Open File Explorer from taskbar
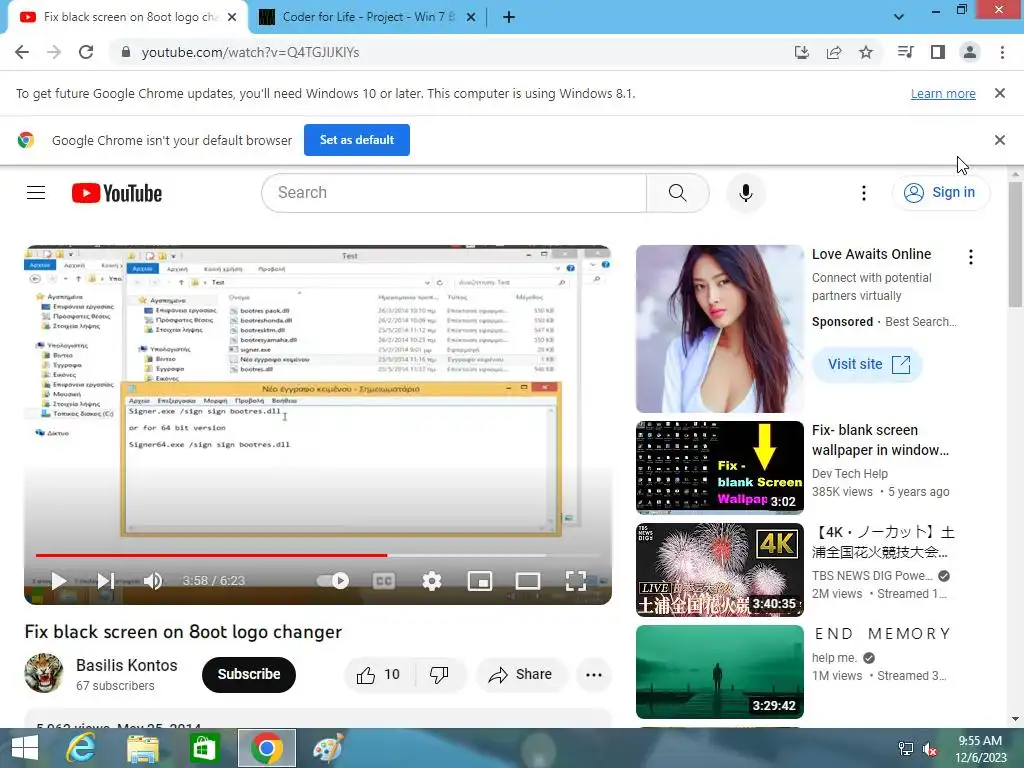This screenshot has height=768, width=1024. (x=142, y=748)
